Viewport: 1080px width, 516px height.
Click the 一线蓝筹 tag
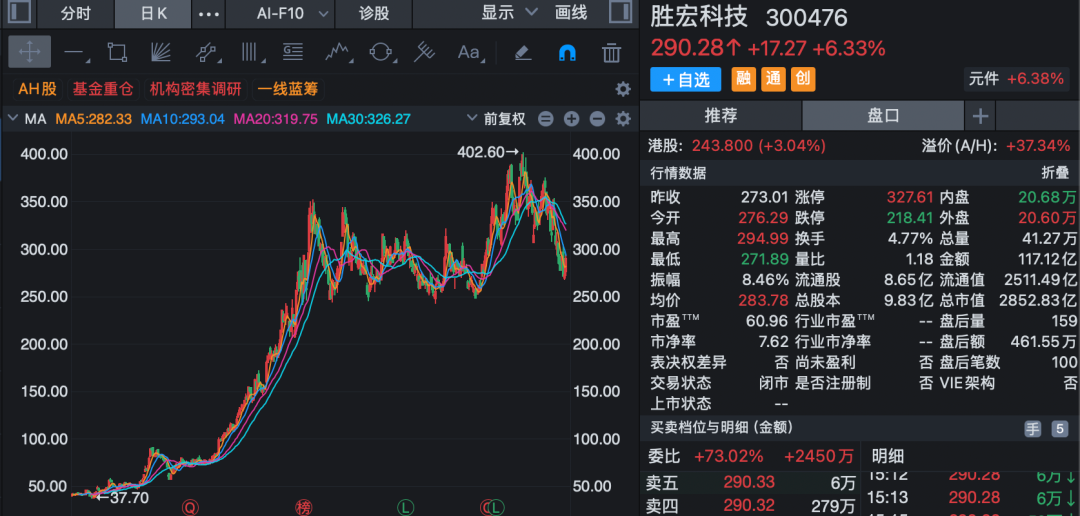tap(289, 89)
